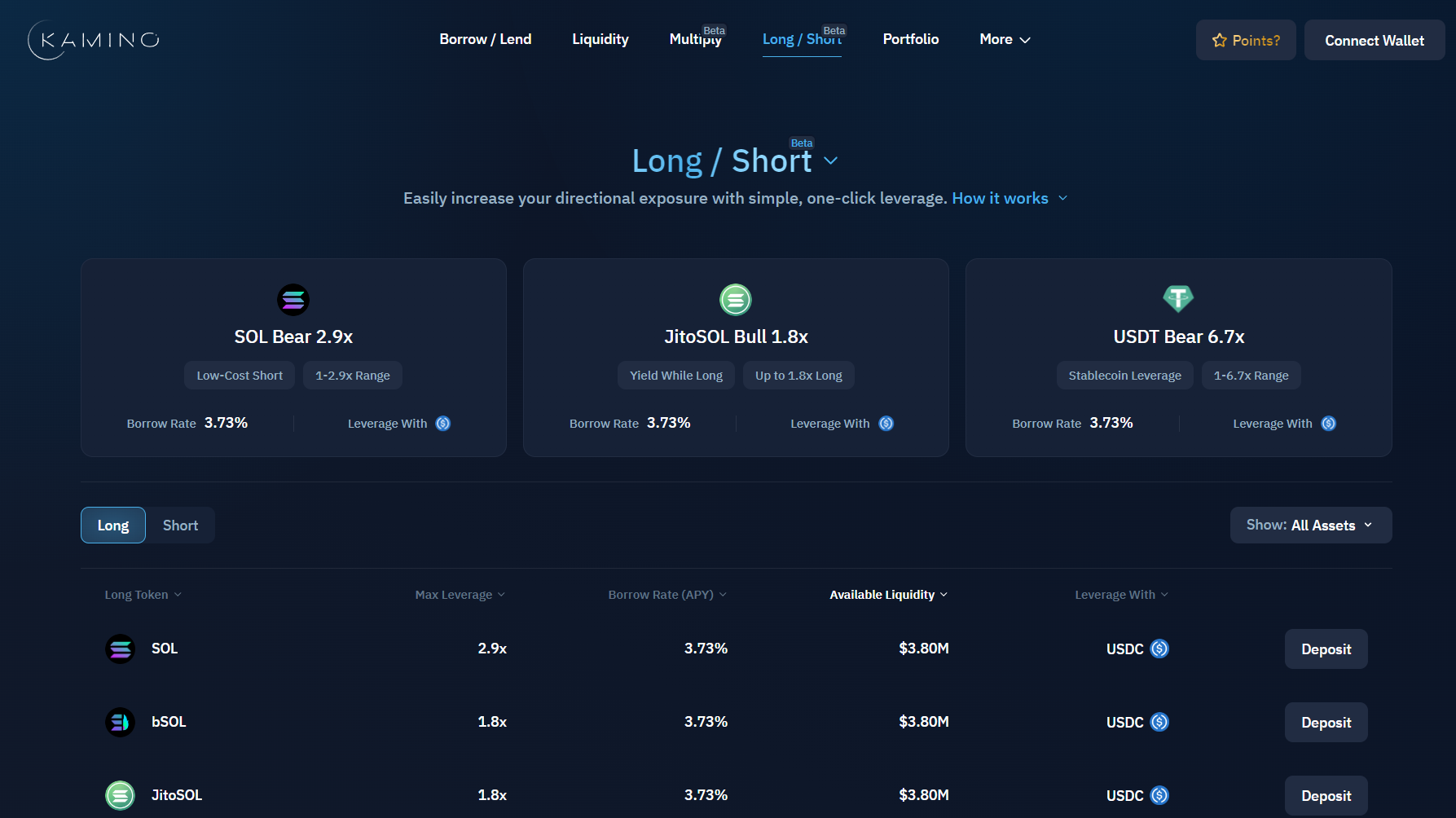
Task: Click 2.9x max leverage in SOL row
Action: click(492, 649)
